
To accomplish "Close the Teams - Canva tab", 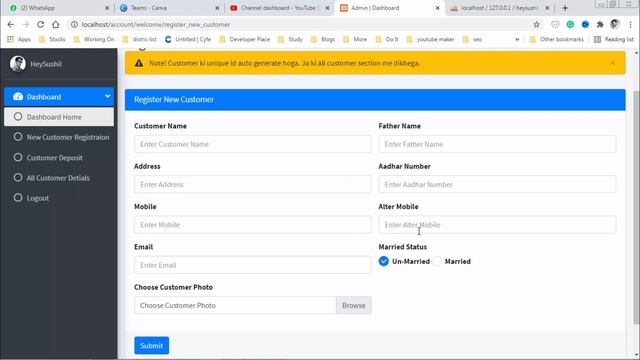I will pos(217,8).
